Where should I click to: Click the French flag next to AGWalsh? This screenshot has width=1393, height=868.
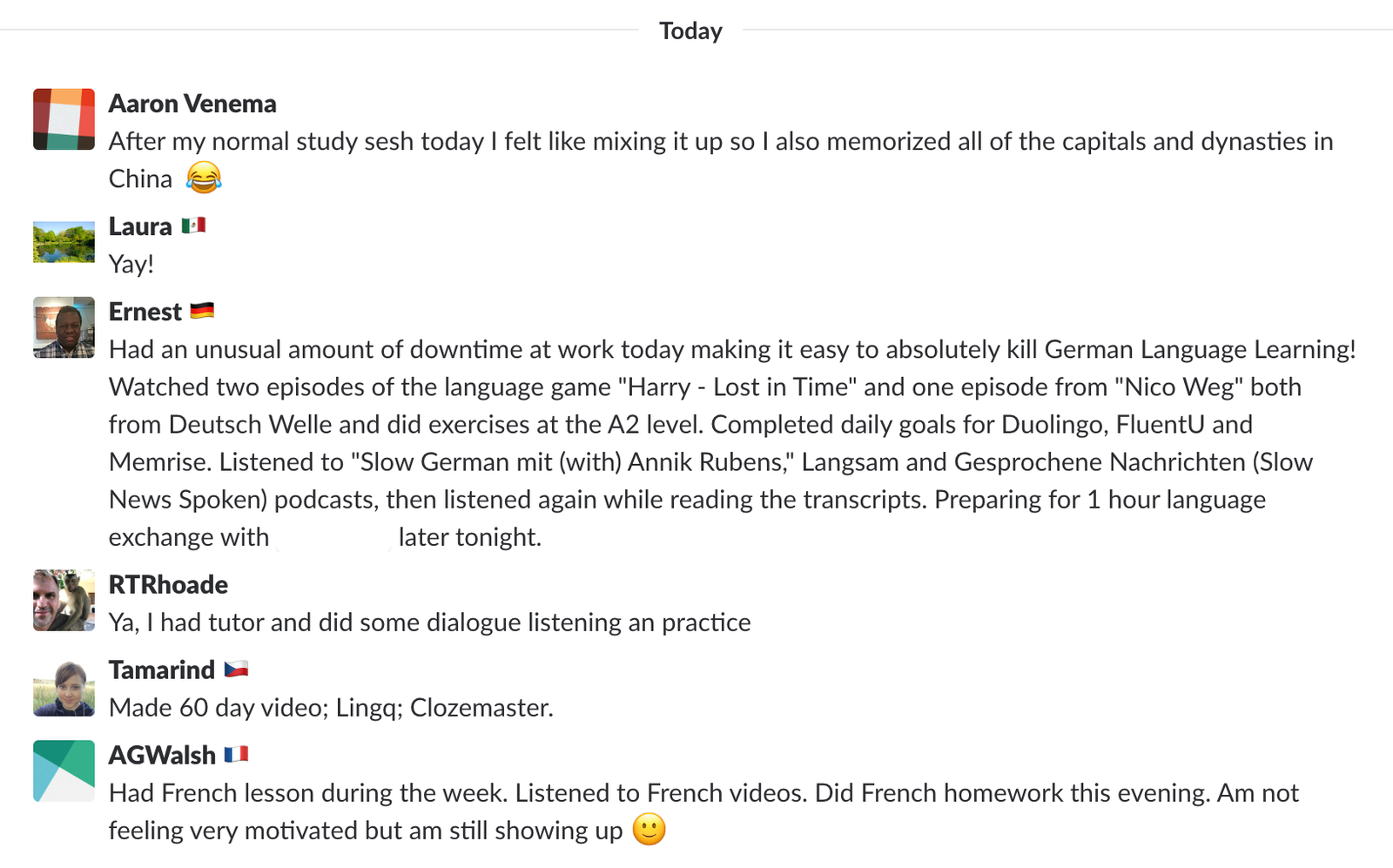click(236, 755)
